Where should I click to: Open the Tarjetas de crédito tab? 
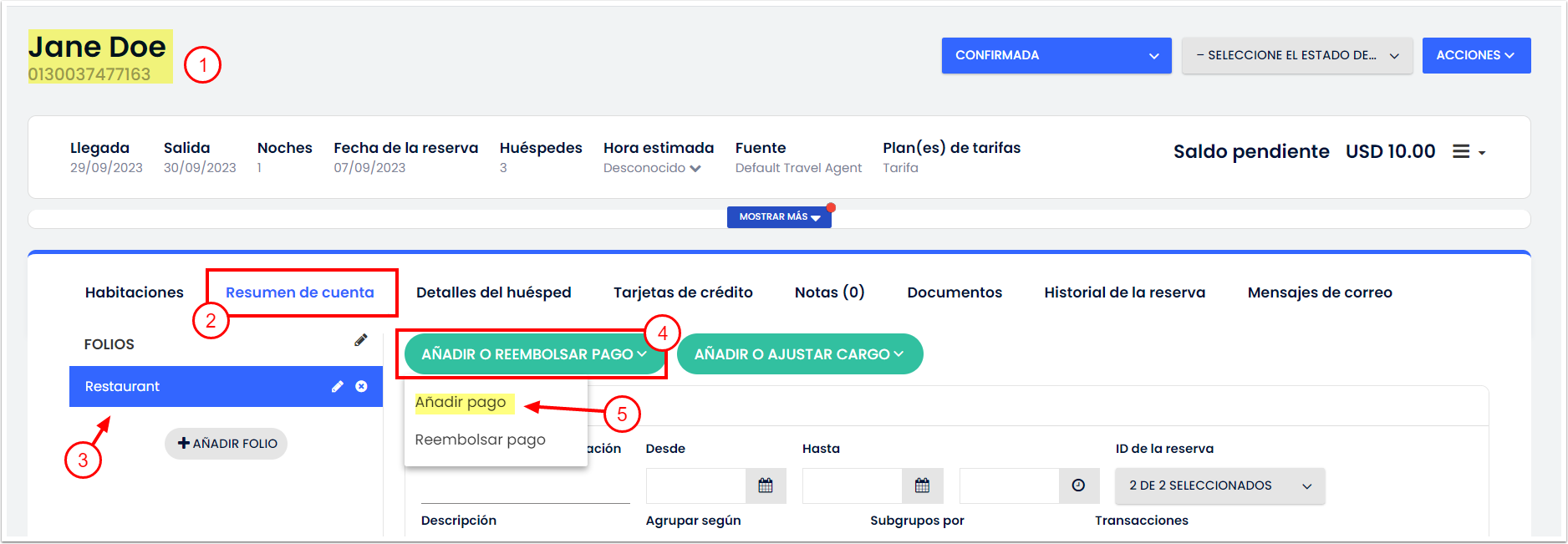683,292
